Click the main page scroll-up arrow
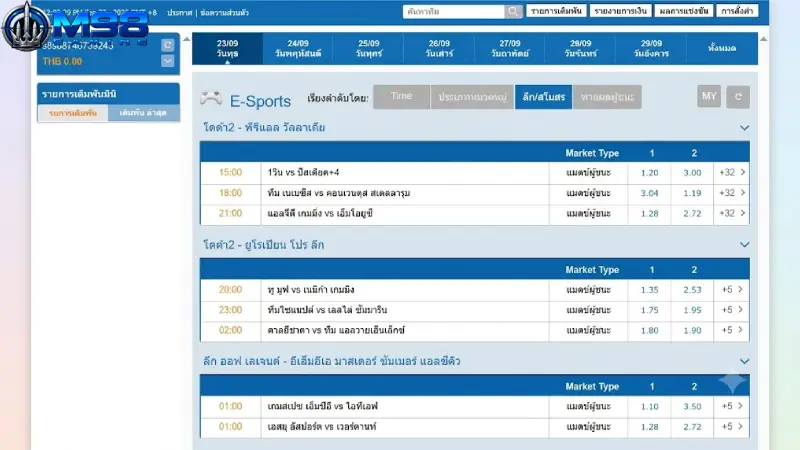 pyautogui.click(x=763, y=39)
